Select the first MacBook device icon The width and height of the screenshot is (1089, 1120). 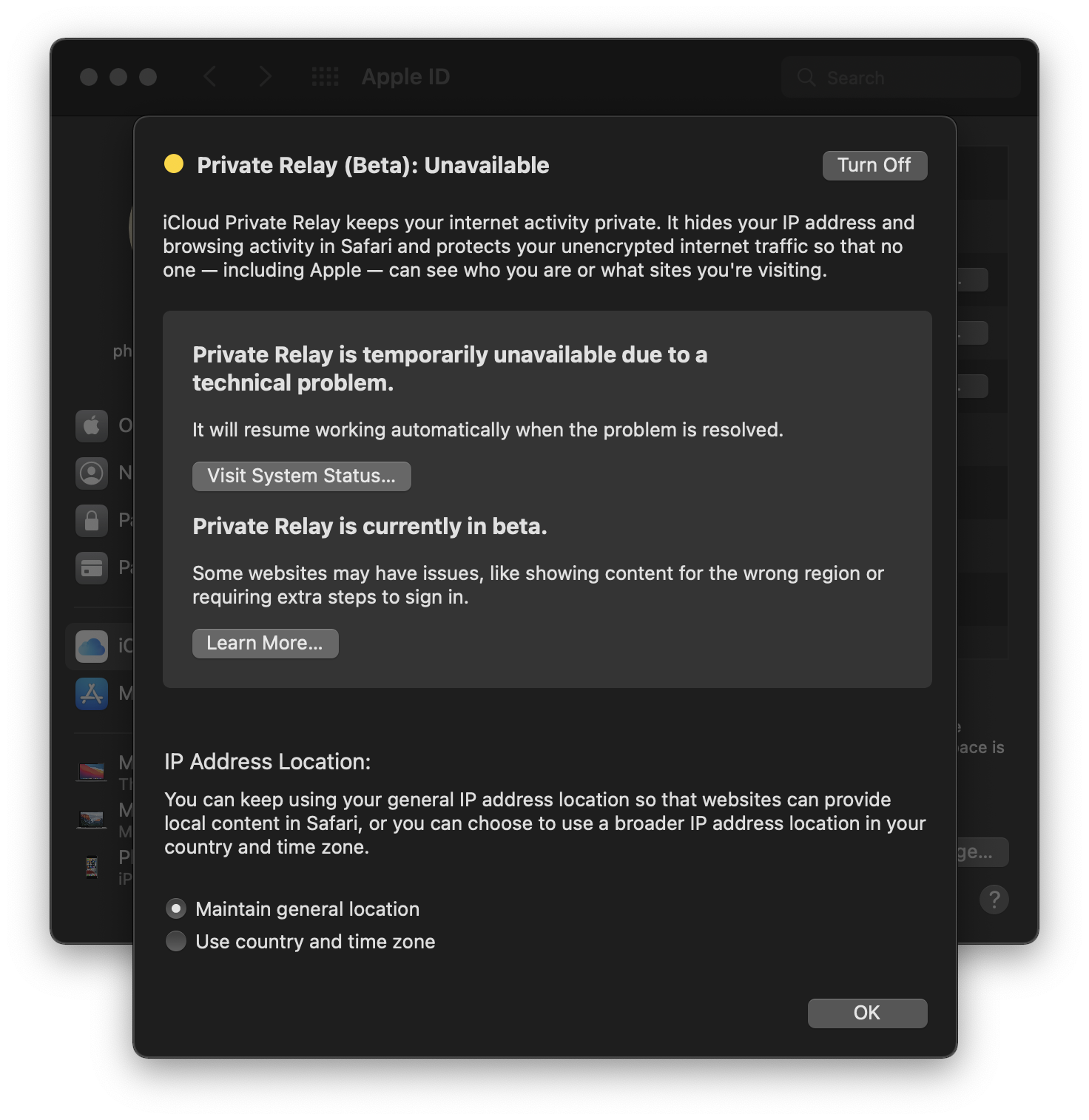pyautogui.click(x=92, y=772)
